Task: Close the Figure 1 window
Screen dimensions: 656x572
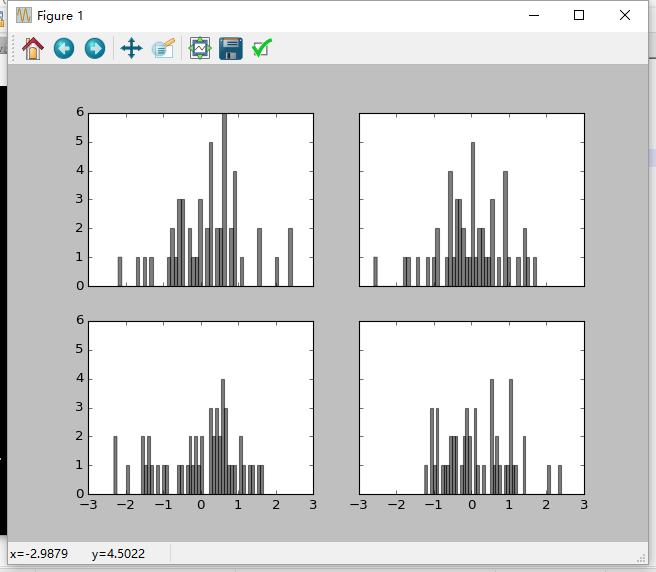Action: (625, 15)
